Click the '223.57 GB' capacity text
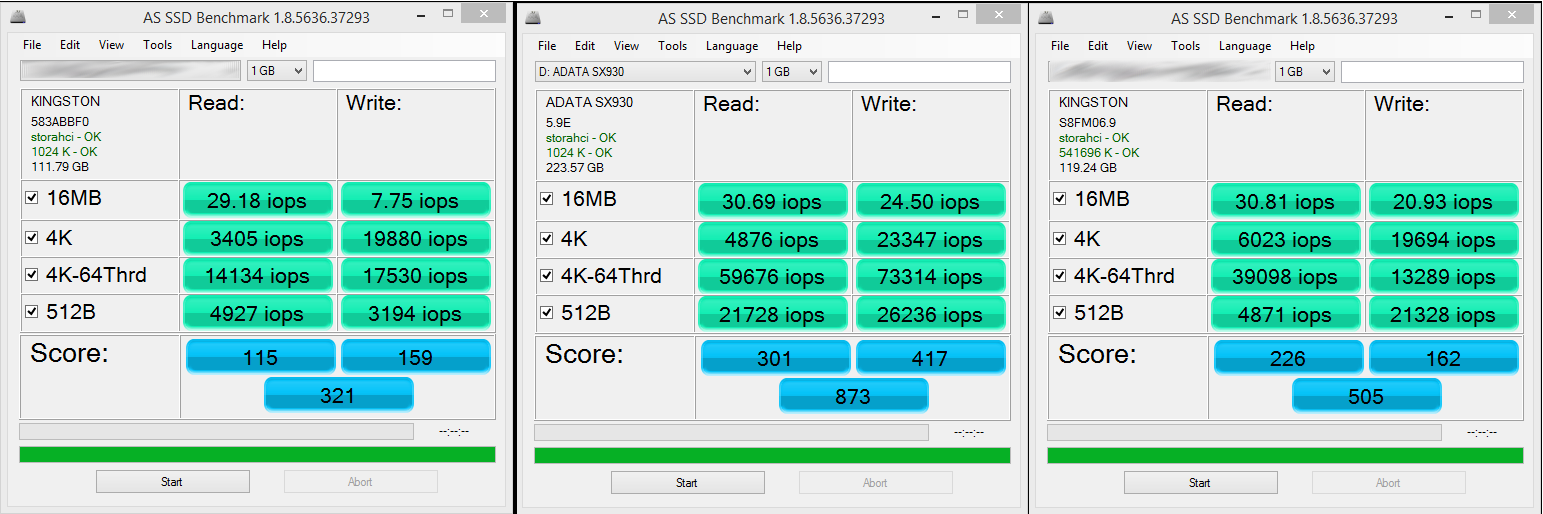The image size is (1543, 514). pyautogui.click(x=574, y=168)
